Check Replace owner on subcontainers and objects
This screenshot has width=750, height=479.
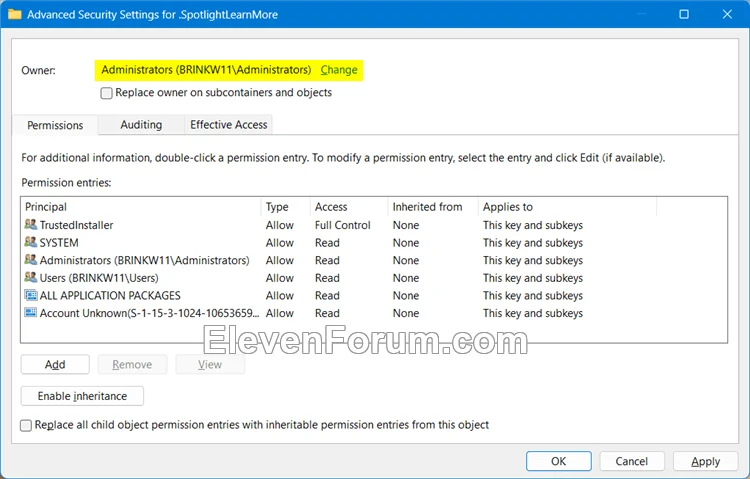(x=107, y=93)
